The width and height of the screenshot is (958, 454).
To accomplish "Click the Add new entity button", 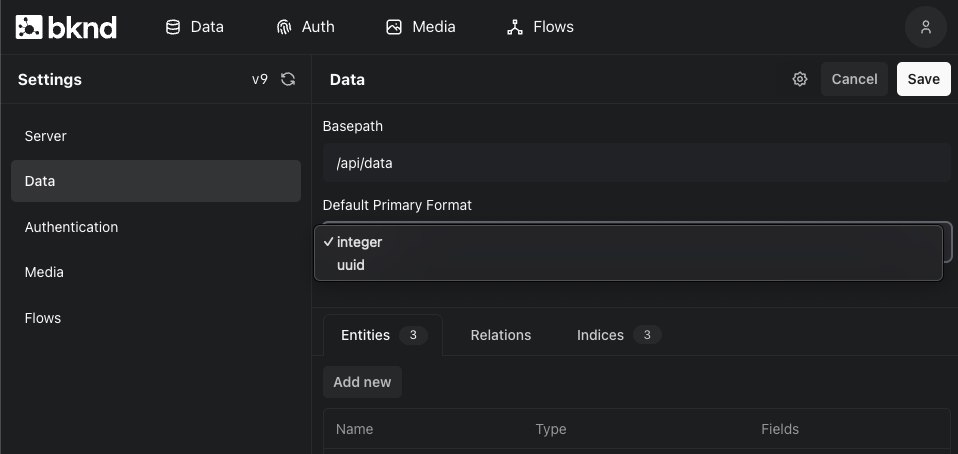I will 362,382.
